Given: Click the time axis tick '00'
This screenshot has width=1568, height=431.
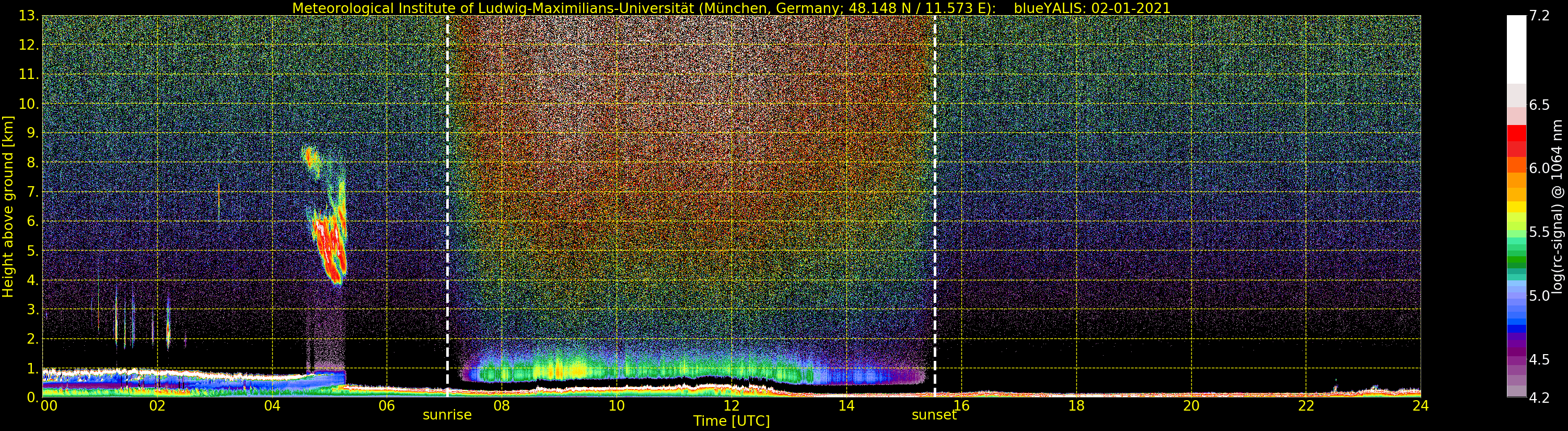Looking at the screenshot, I should [x=49, y=406].
